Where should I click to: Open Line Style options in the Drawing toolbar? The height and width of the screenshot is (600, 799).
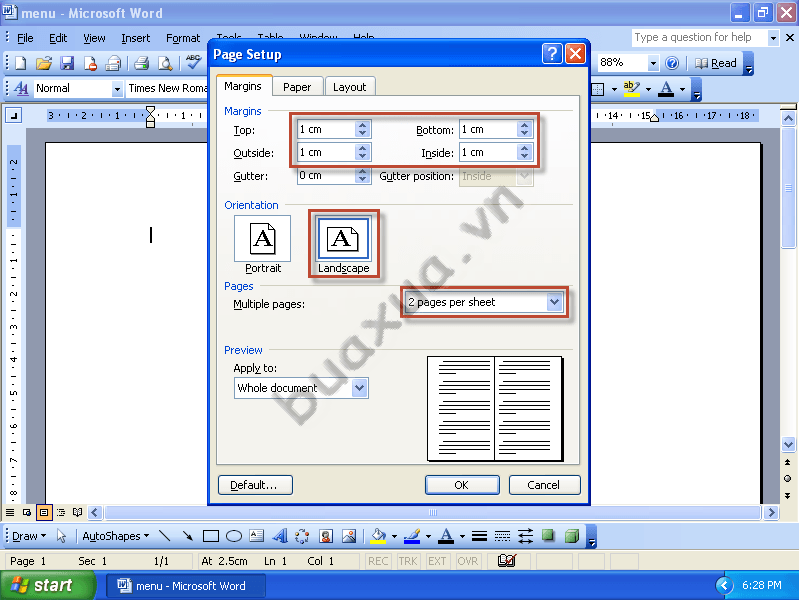[x=479, y=536]
